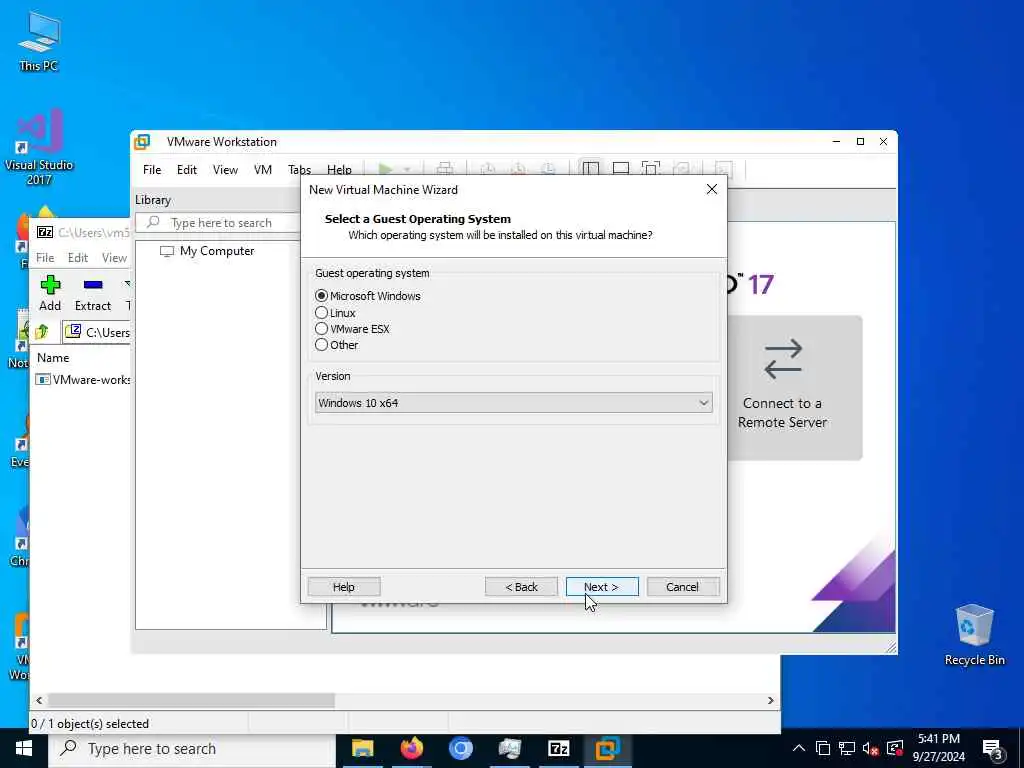Open the File menu in 7-Zip window

tap(45, 258)
